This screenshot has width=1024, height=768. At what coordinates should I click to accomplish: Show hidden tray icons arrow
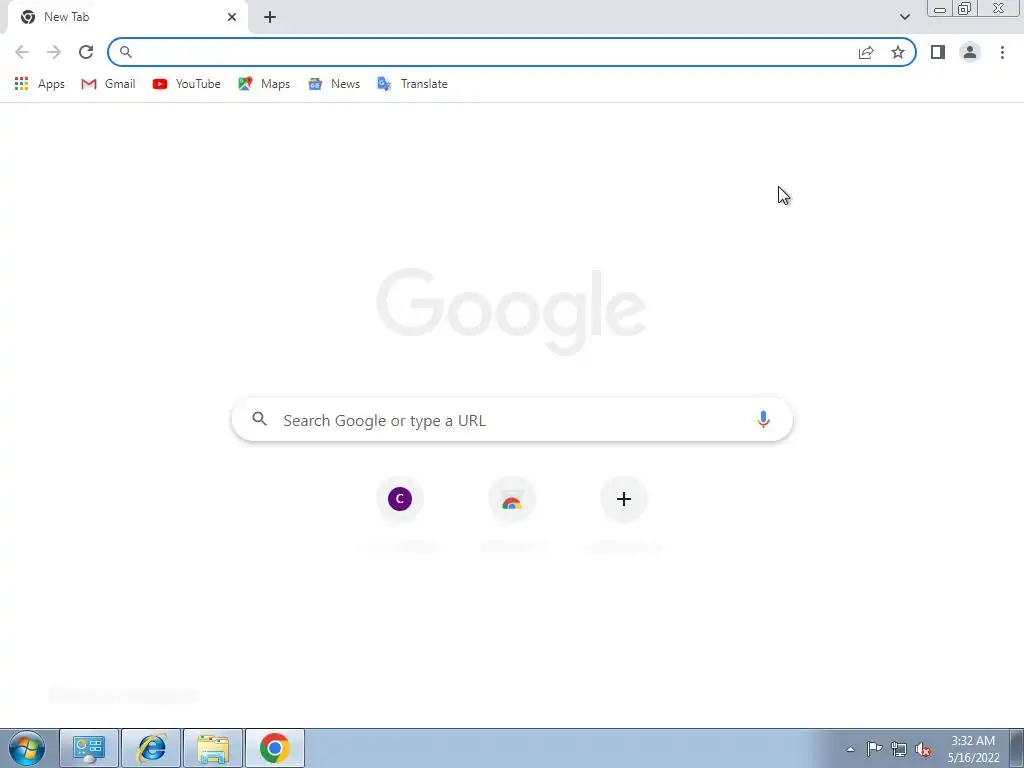tap(850, 749)
